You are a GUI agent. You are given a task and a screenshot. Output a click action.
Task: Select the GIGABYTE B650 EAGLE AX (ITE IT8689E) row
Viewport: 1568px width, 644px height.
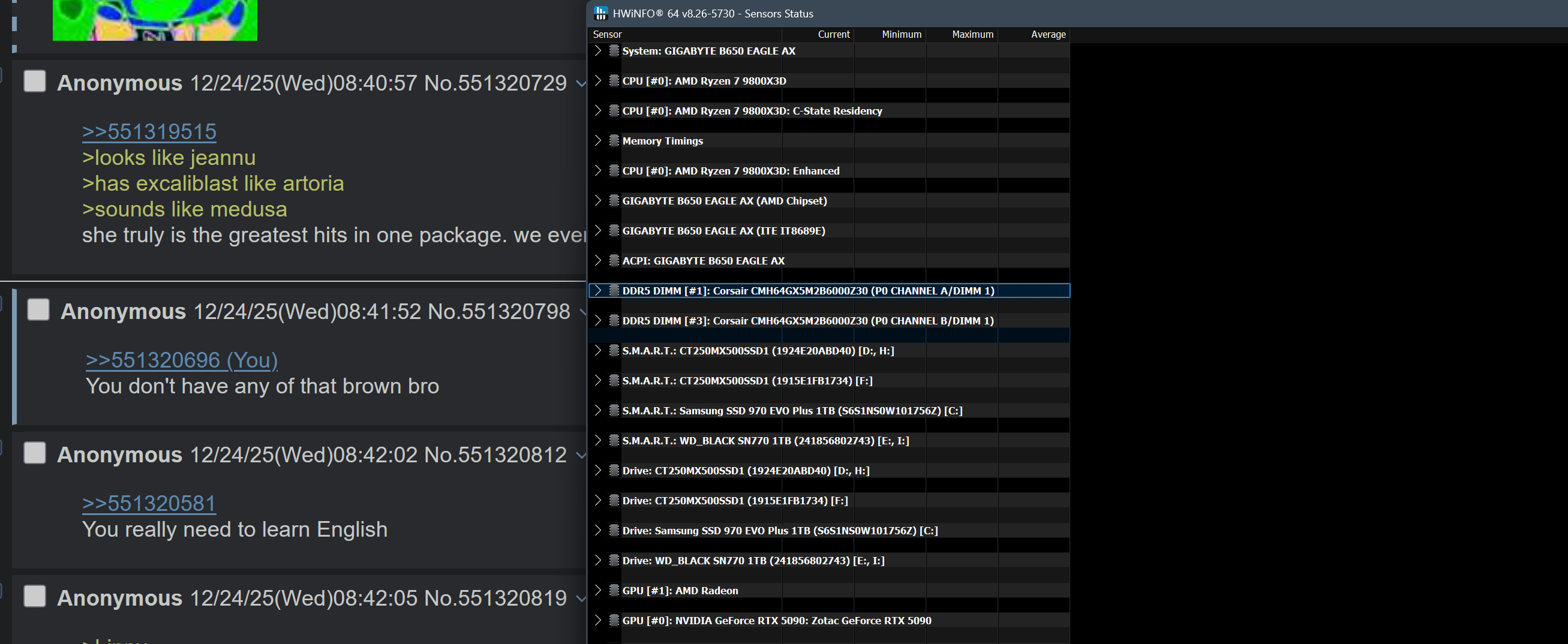[x=829, y=230]
